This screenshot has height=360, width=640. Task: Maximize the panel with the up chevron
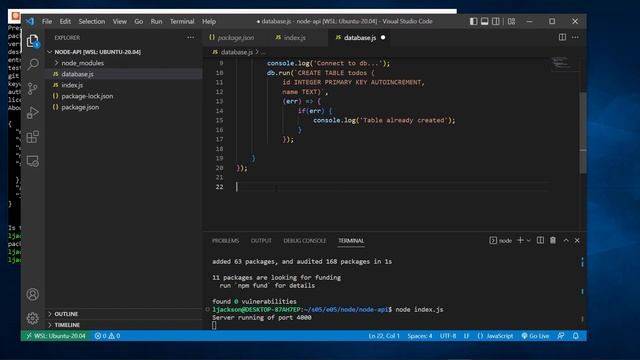pos(566,240)
